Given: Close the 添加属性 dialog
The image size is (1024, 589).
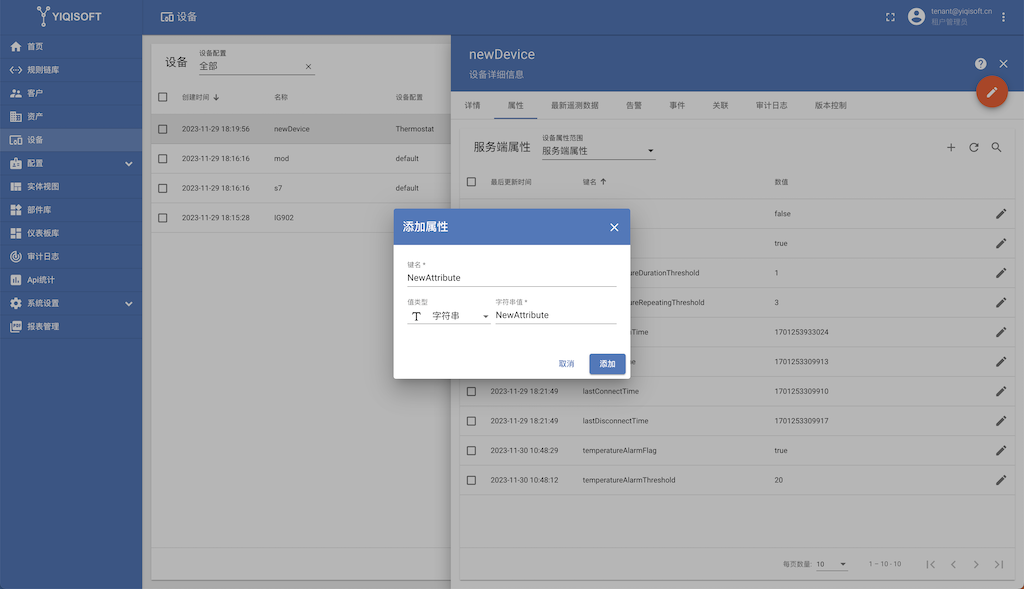Looking at the screenshot, I should coord(614,228).
